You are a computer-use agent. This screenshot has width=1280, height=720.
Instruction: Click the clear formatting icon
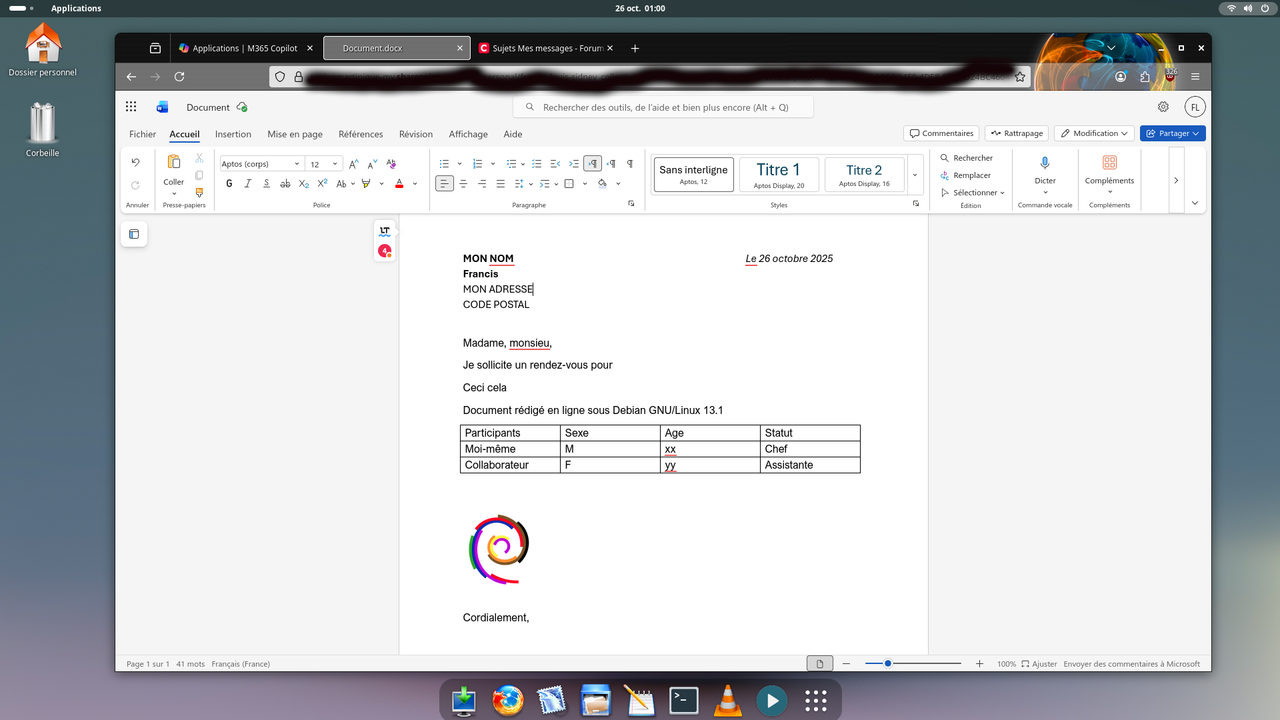(x=391, y=164)
